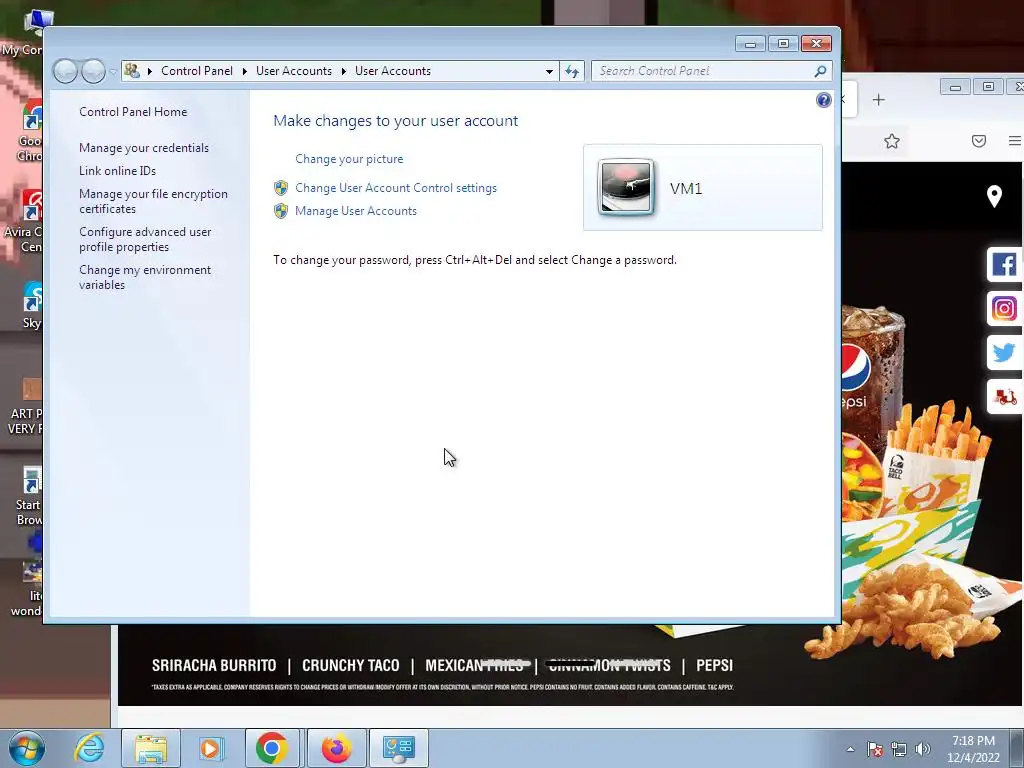Click the Forward navigation arrow
Image resolution: width=1024 pixels, height=768 pixels.
[93, 71]
